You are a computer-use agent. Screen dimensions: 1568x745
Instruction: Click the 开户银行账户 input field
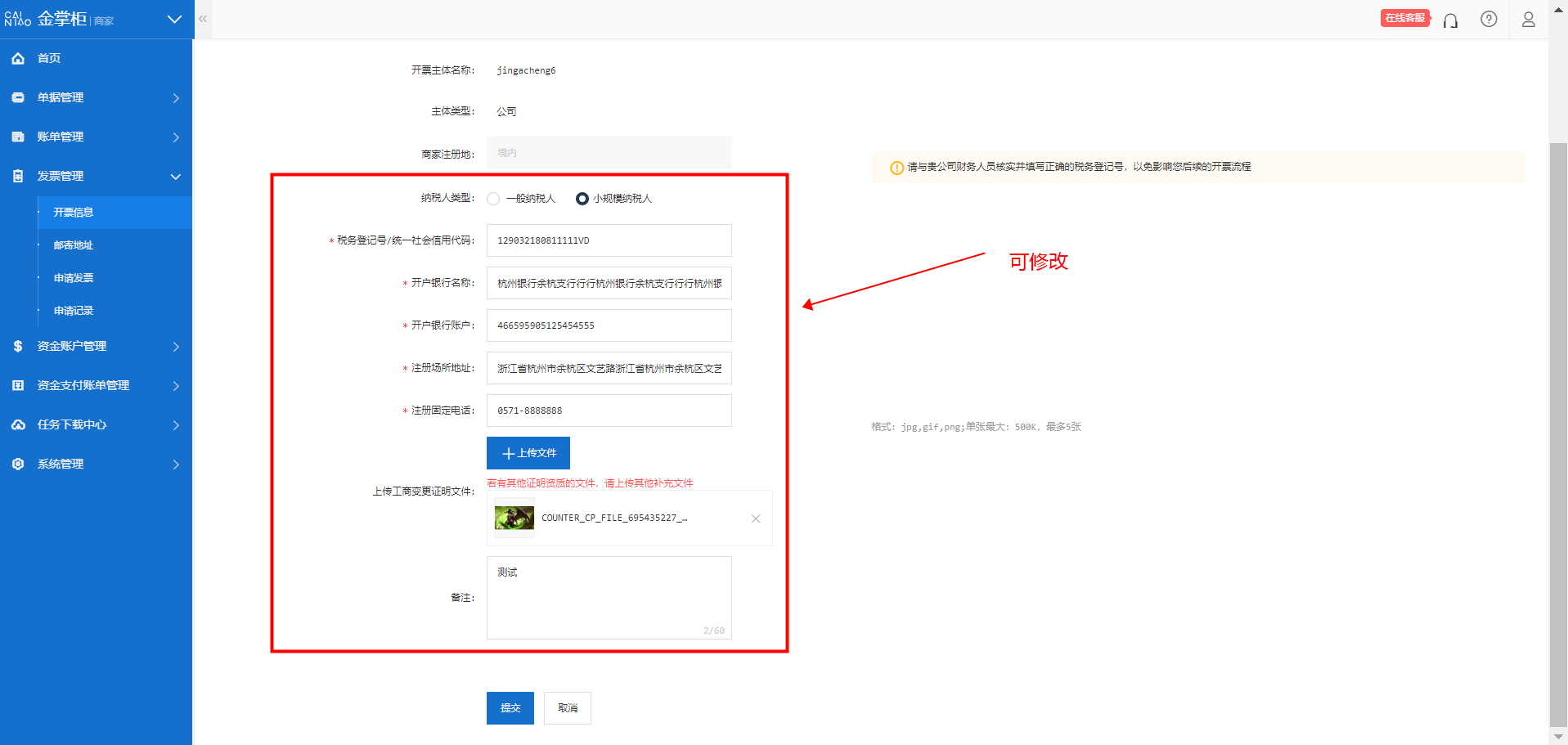(x=609, y=325)
